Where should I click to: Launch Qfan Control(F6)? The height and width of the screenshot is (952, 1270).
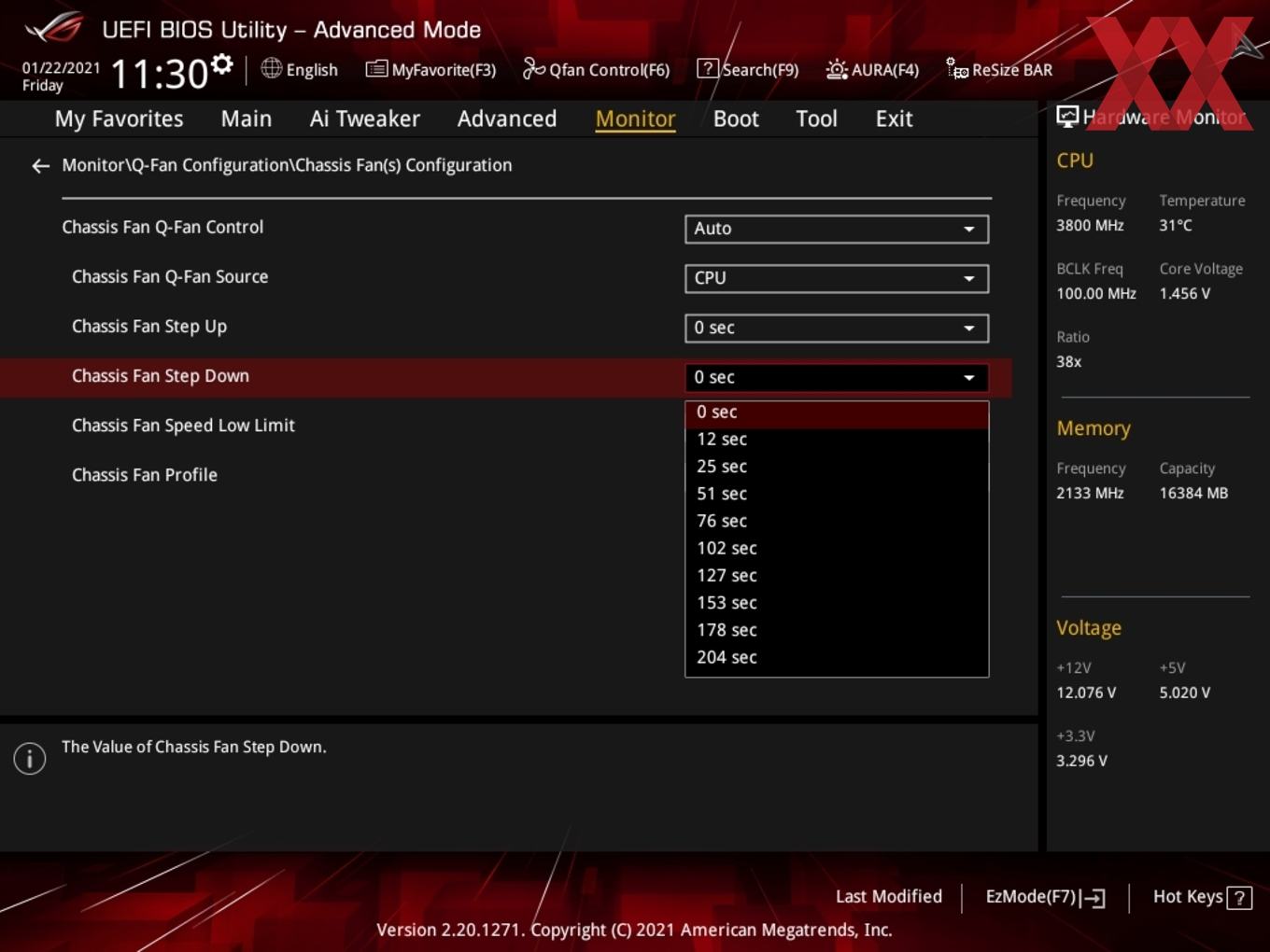tap(596, 70)
